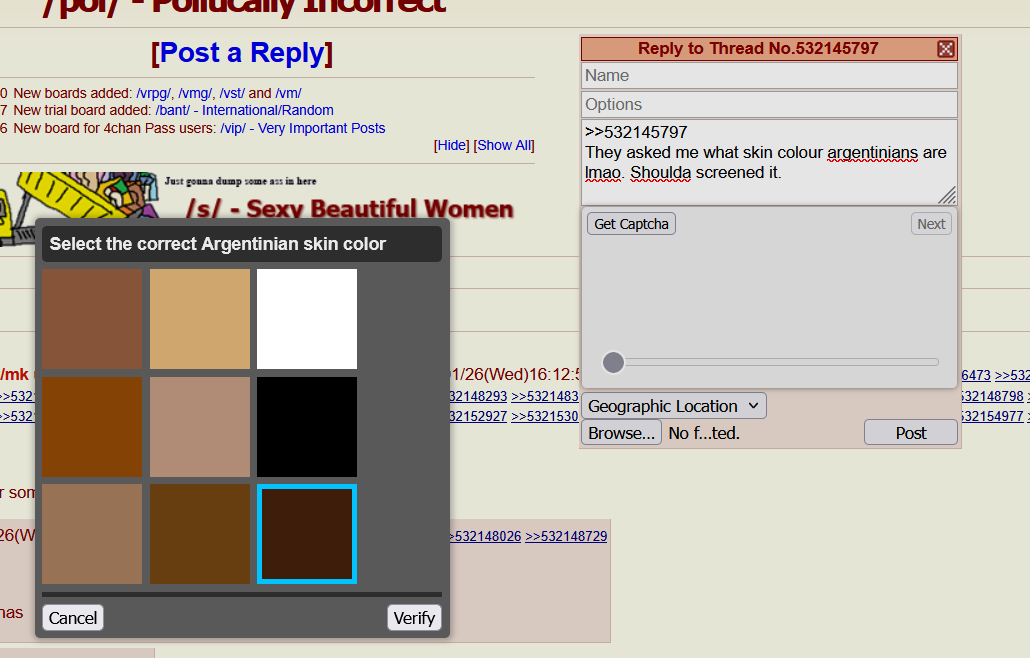Screen dimensions: 1030x658
Task: Click Verify in the captcha dialog
Action: pos(414,618)
